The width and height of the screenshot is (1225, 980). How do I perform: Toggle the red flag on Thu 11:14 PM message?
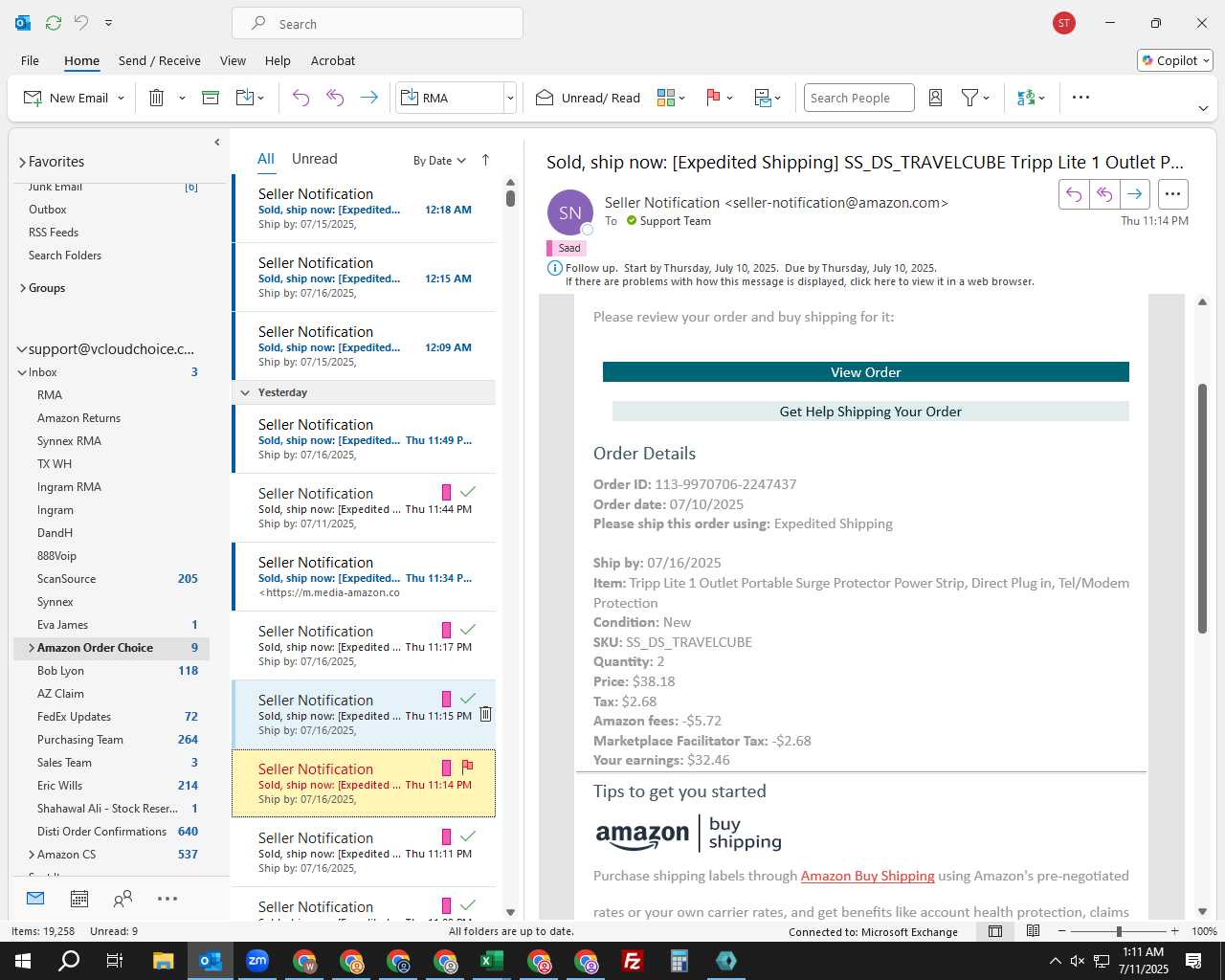click(468, 767)
